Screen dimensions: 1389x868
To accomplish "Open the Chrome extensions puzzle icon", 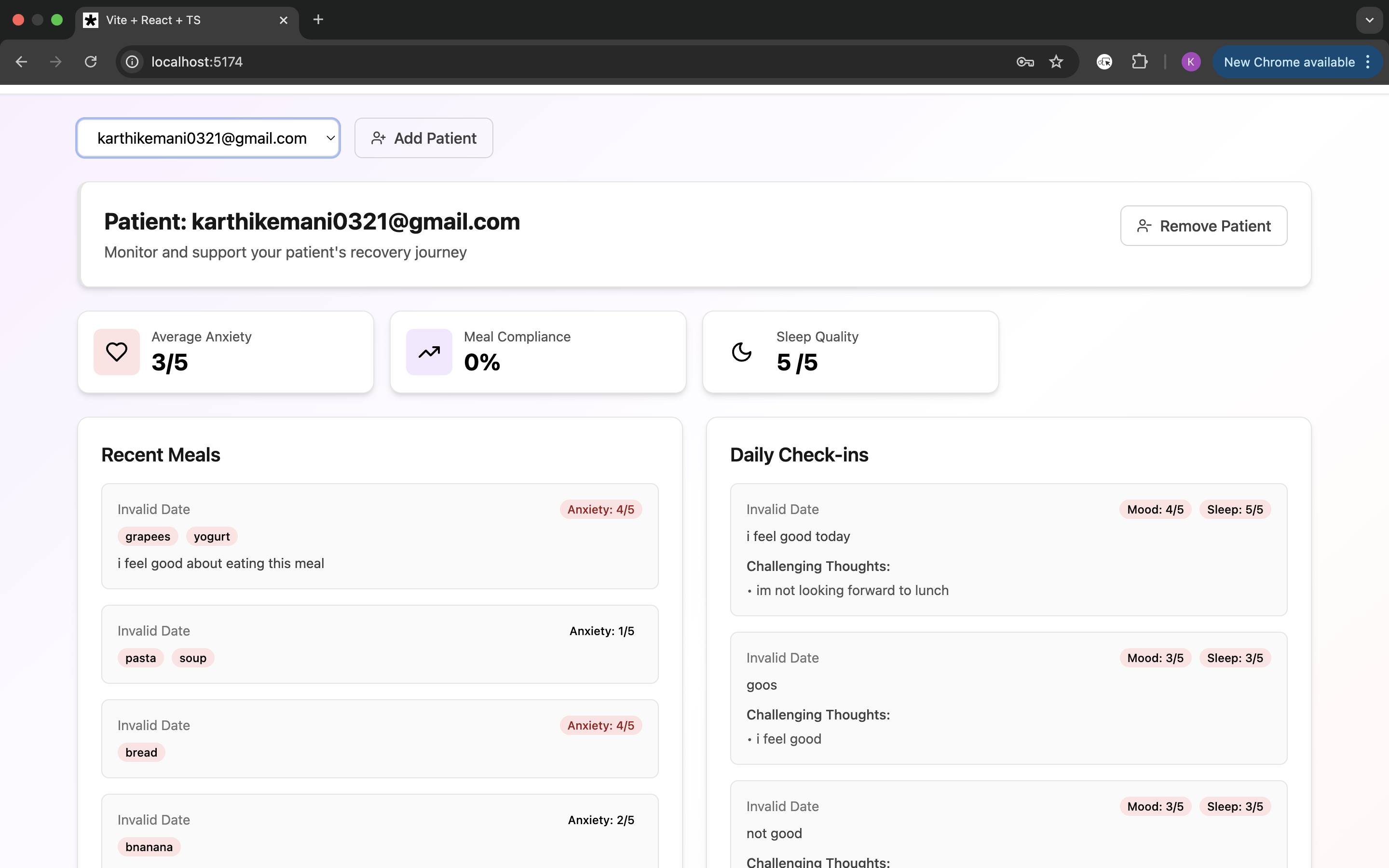I will pyautogui.click(x=1139, y=62).
